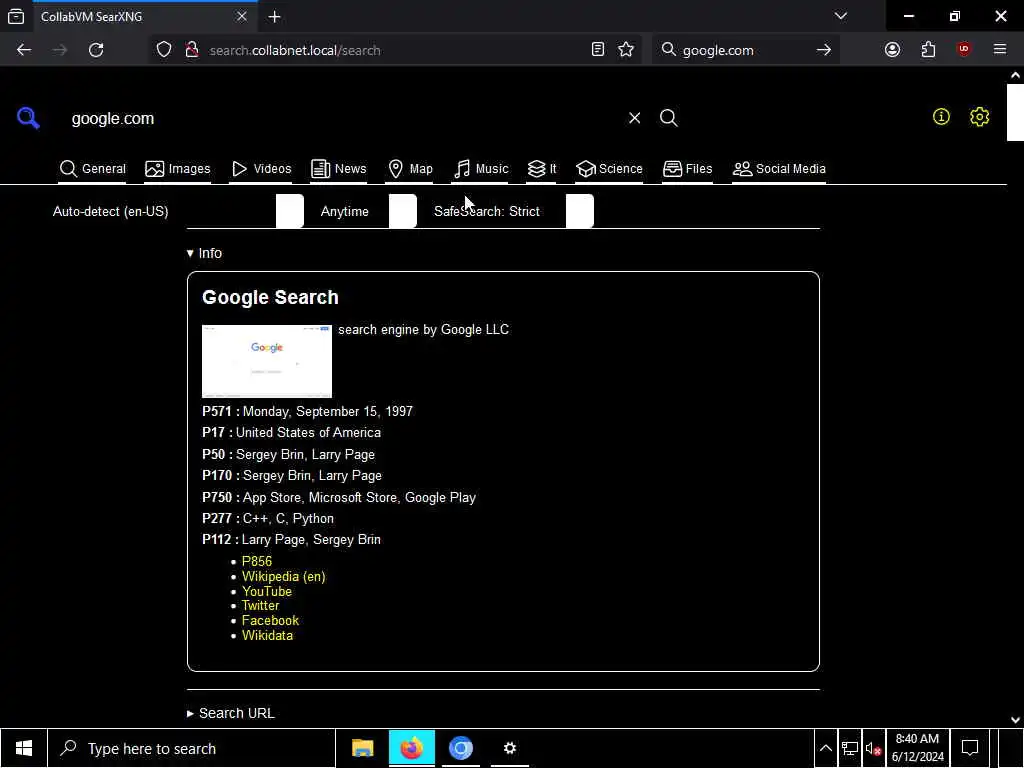Toggle reader view
The image size is (1024, 768).
click(598, 50)
